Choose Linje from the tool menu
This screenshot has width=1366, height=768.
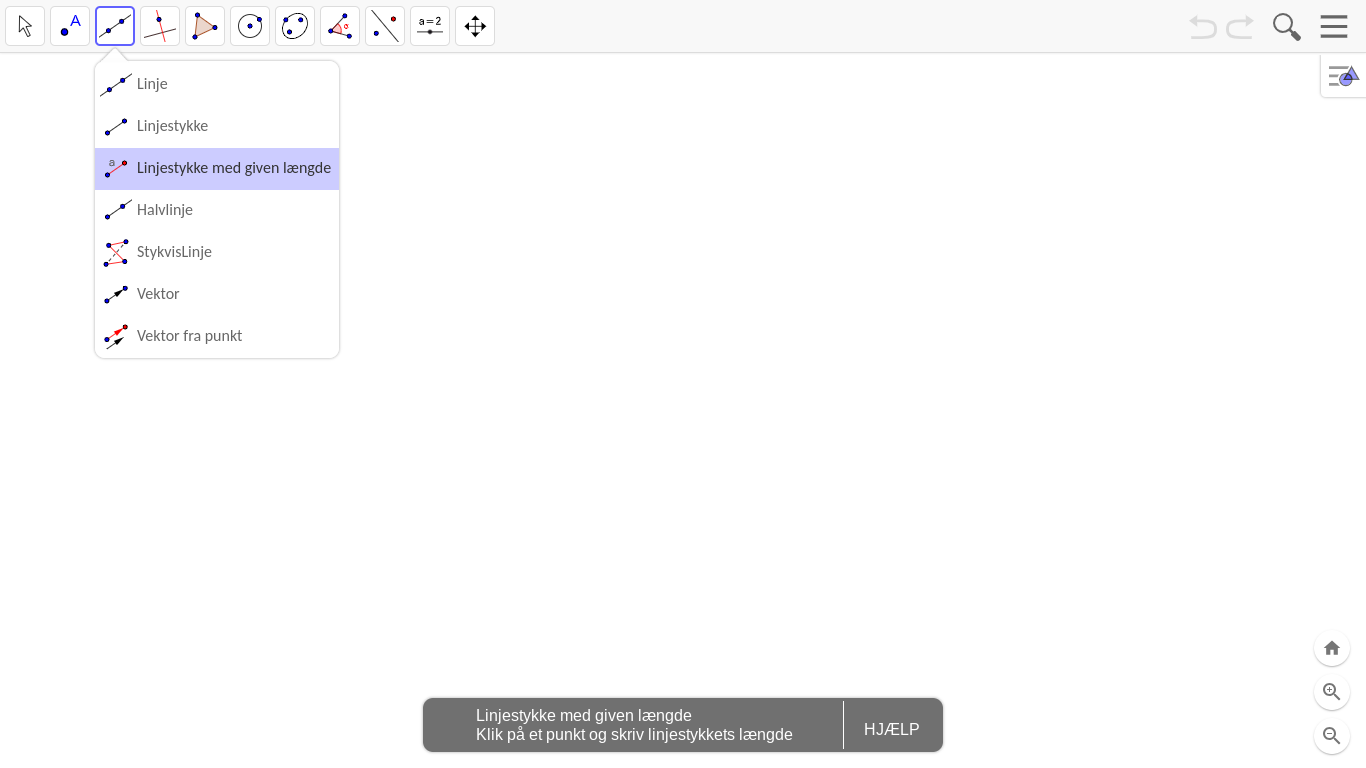click(x=217, y=84)
